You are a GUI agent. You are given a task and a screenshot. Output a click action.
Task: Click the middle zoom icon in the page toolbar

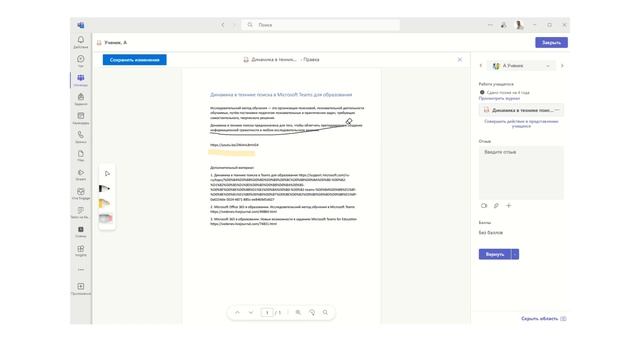(312, 312)
